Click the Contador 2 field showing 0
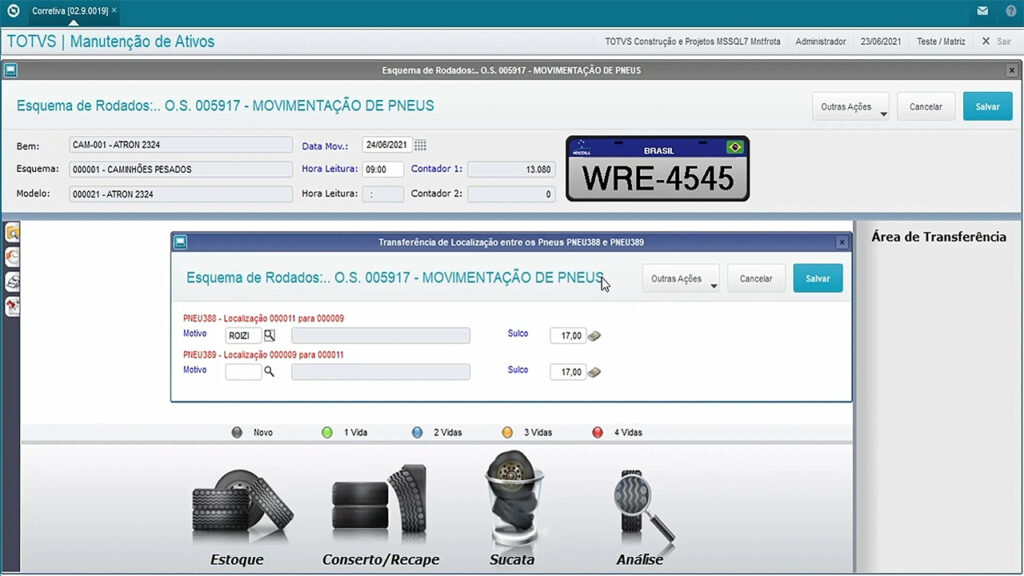 coord(511,194)
